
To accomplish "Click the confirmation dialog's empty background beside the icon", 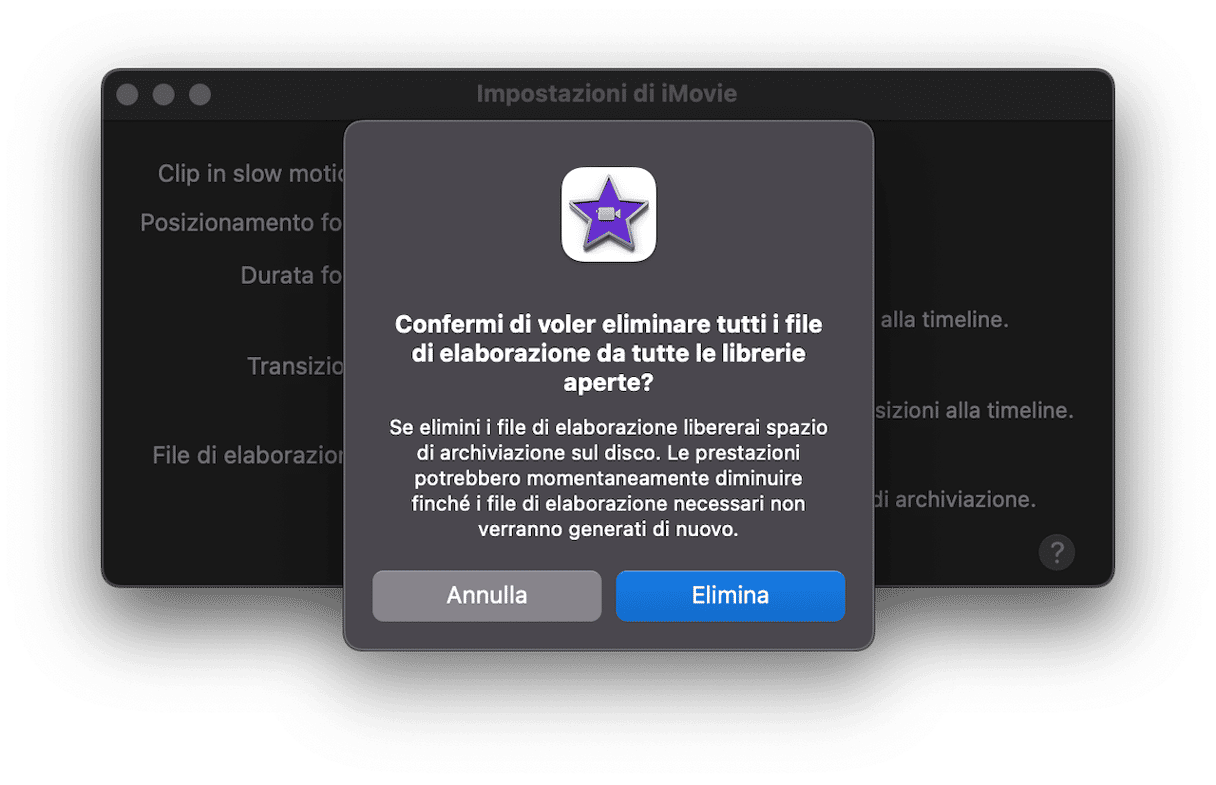I will tap(450, 215).
